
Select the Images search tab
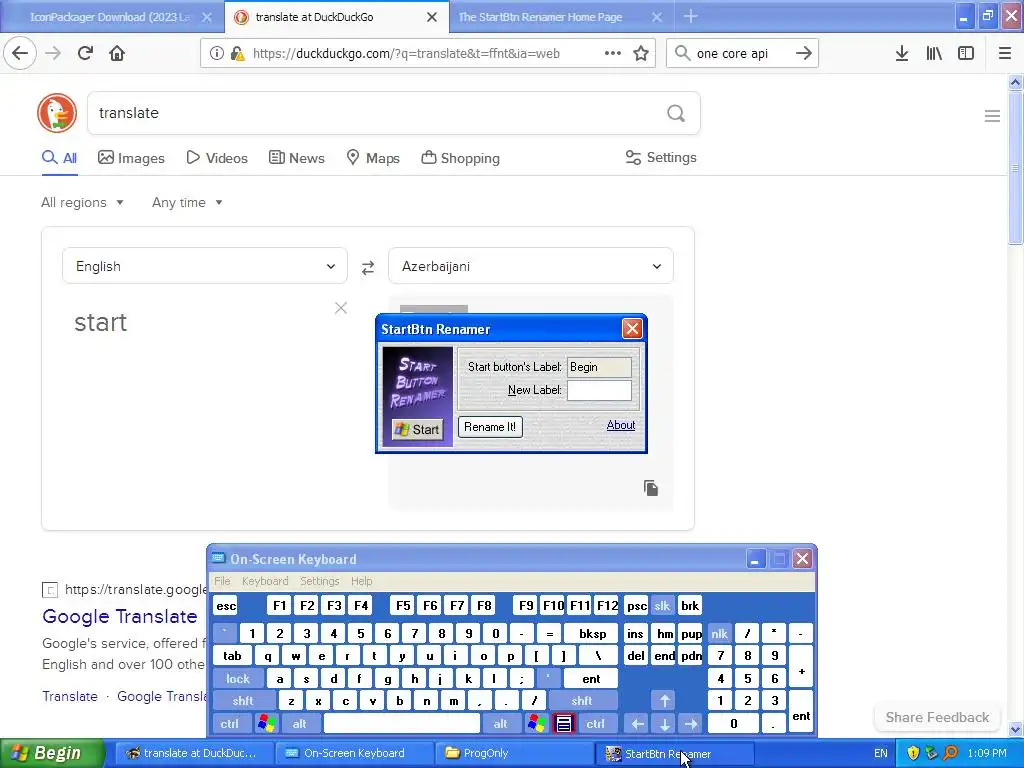coord(131,158)
